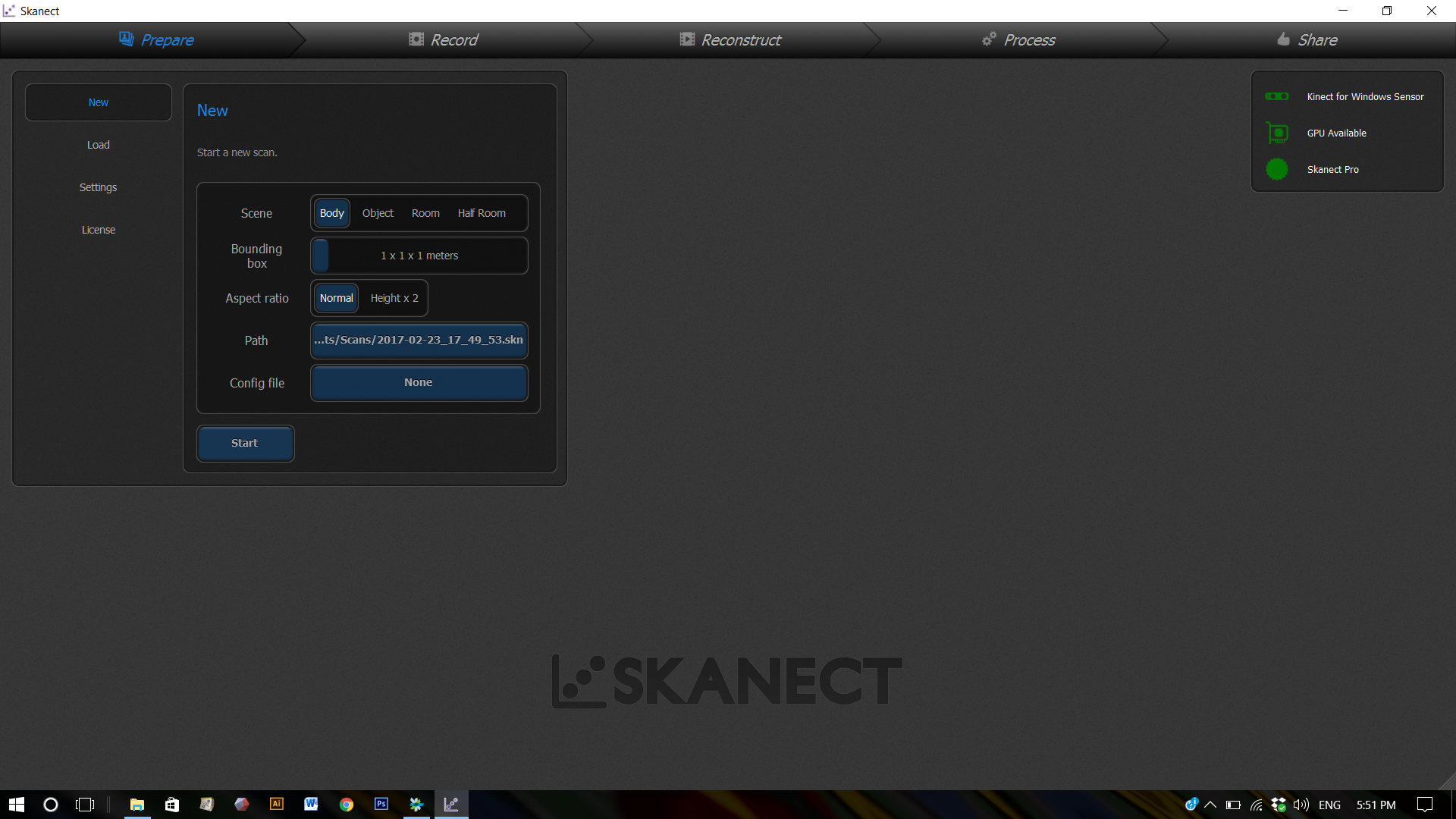Screen dimensions: 1456x819
Task: Set aspect ratio to Height x 2
Action: [394, 298]
